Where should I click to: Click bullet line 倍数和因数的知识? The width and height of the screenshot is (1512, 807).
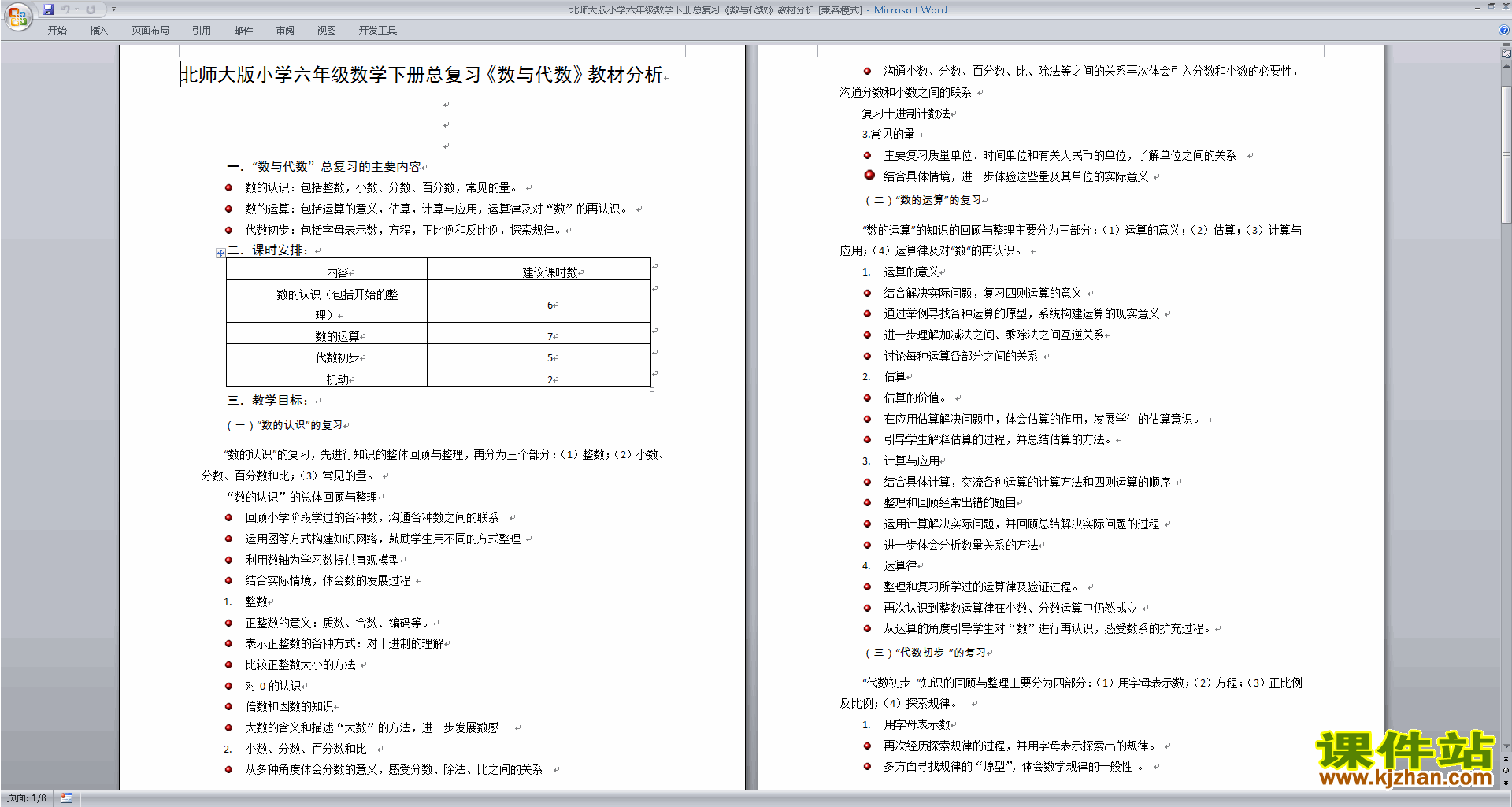pos(289,707)
